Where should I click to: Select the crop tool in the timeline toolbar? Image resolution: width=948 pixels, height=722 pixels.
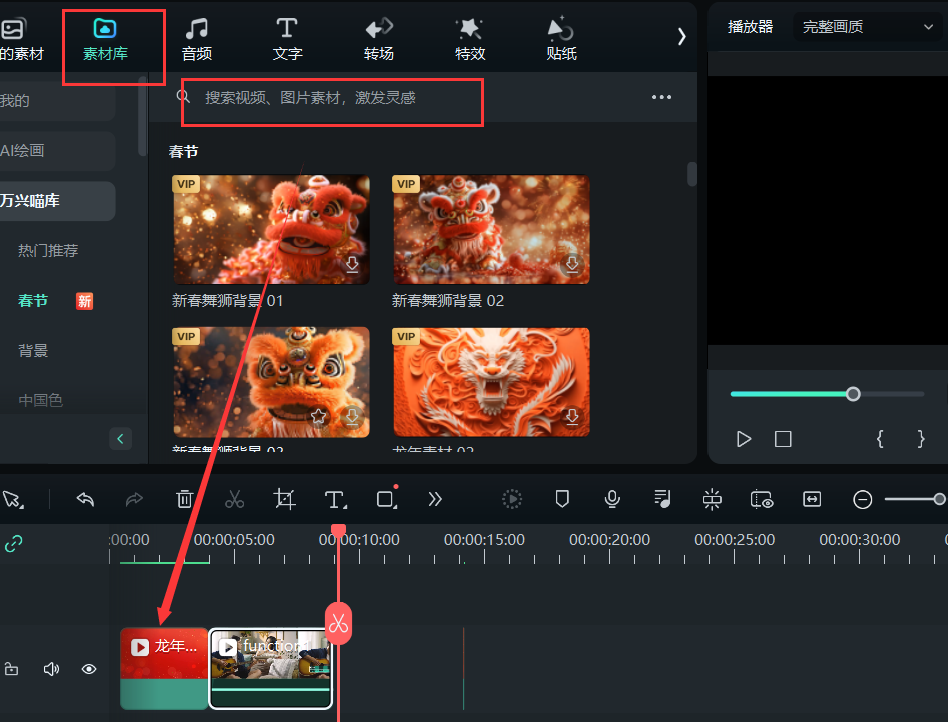[285, 499]
